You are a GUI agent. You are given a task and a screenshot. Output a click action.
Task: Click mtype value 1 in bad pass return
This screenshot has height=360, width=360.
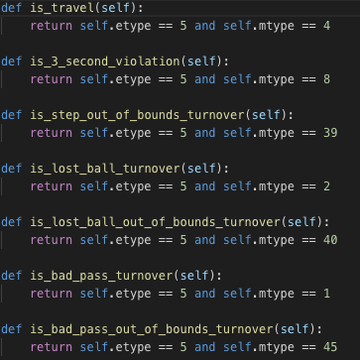tap(326, 294)
